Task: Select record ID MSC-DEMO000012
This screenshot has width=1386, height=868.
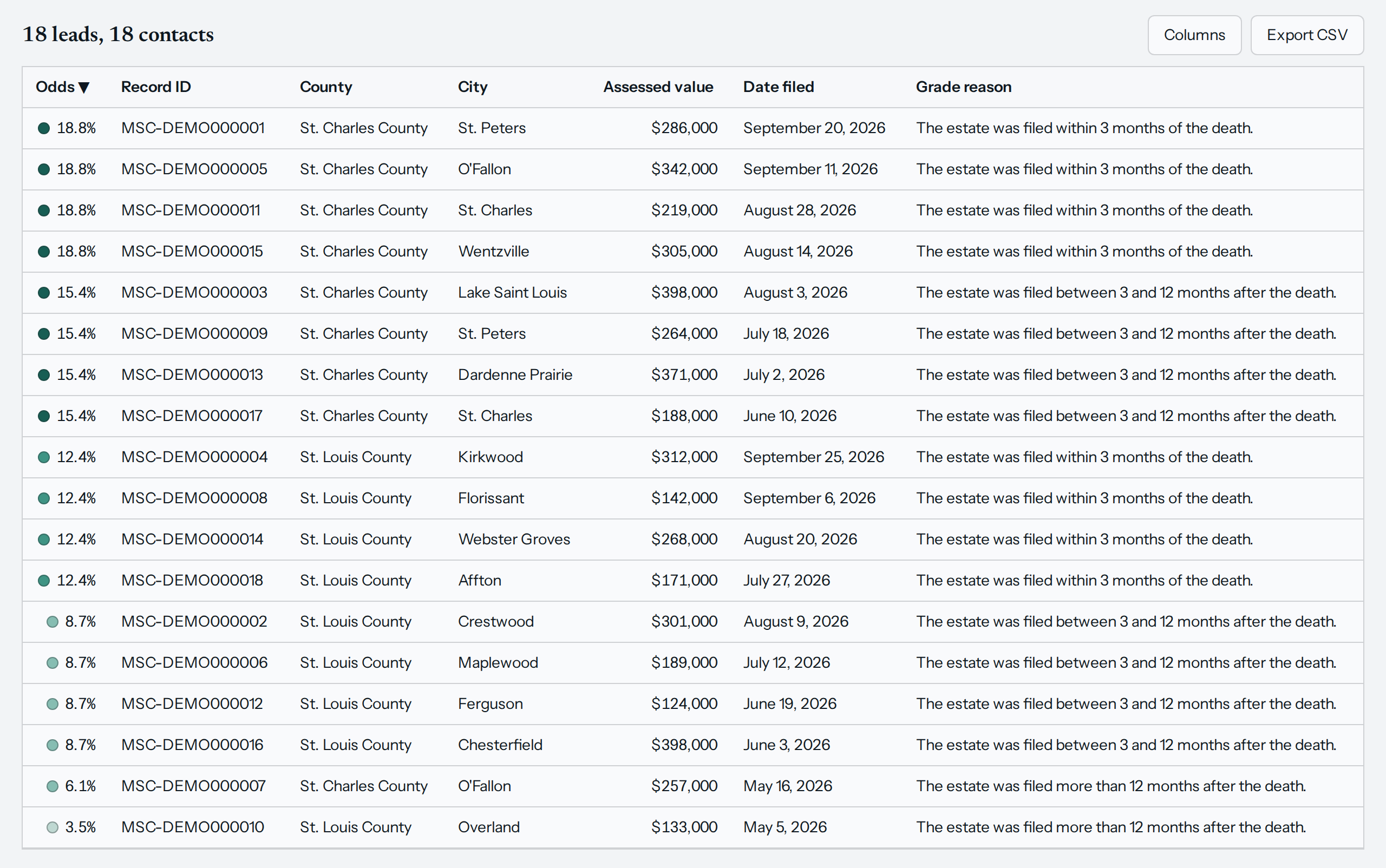Action: pos(192,704)
